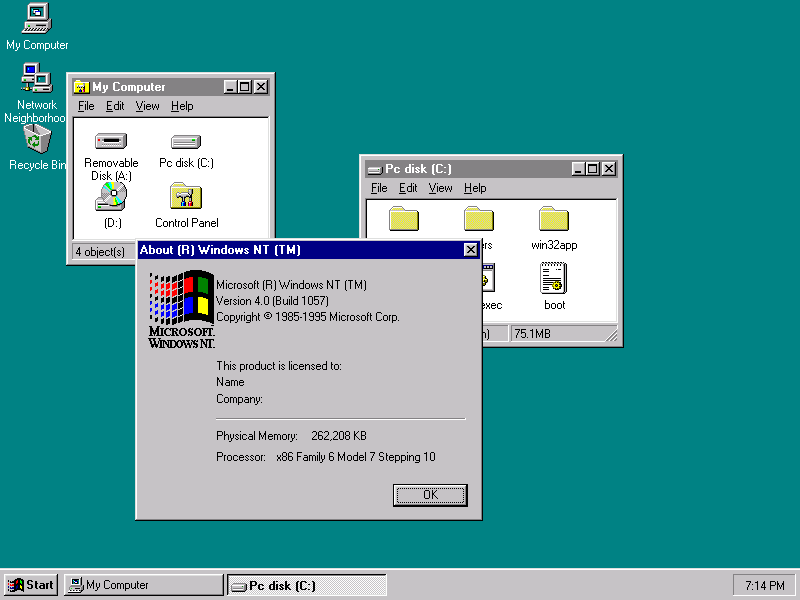
Task: Open Help menu in Pc disk (C:) window
Action: pyautogui.click(x=474, y=188)
